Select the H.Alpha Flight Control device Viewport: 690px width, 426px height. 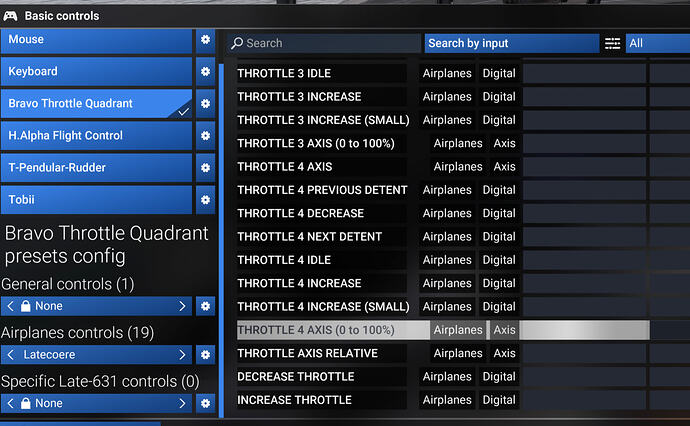[x=96, y=136]
